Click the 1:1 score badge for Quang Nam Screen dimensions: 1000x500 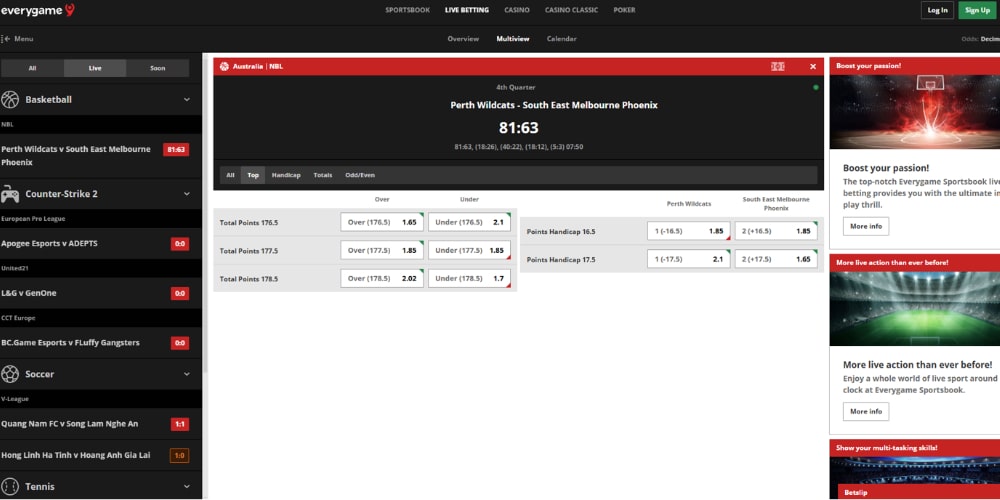click(179, 424)
